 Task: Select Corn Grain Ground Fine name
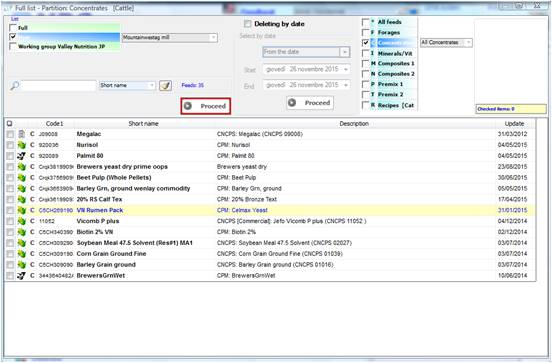[111, 254]
